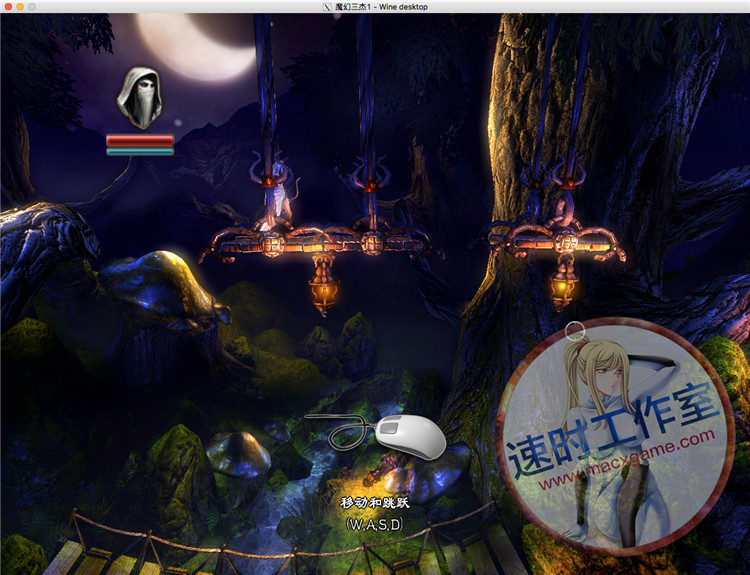
Task: Click the '(W,A,S,D)' key hint text
Action: click(375, 524)
